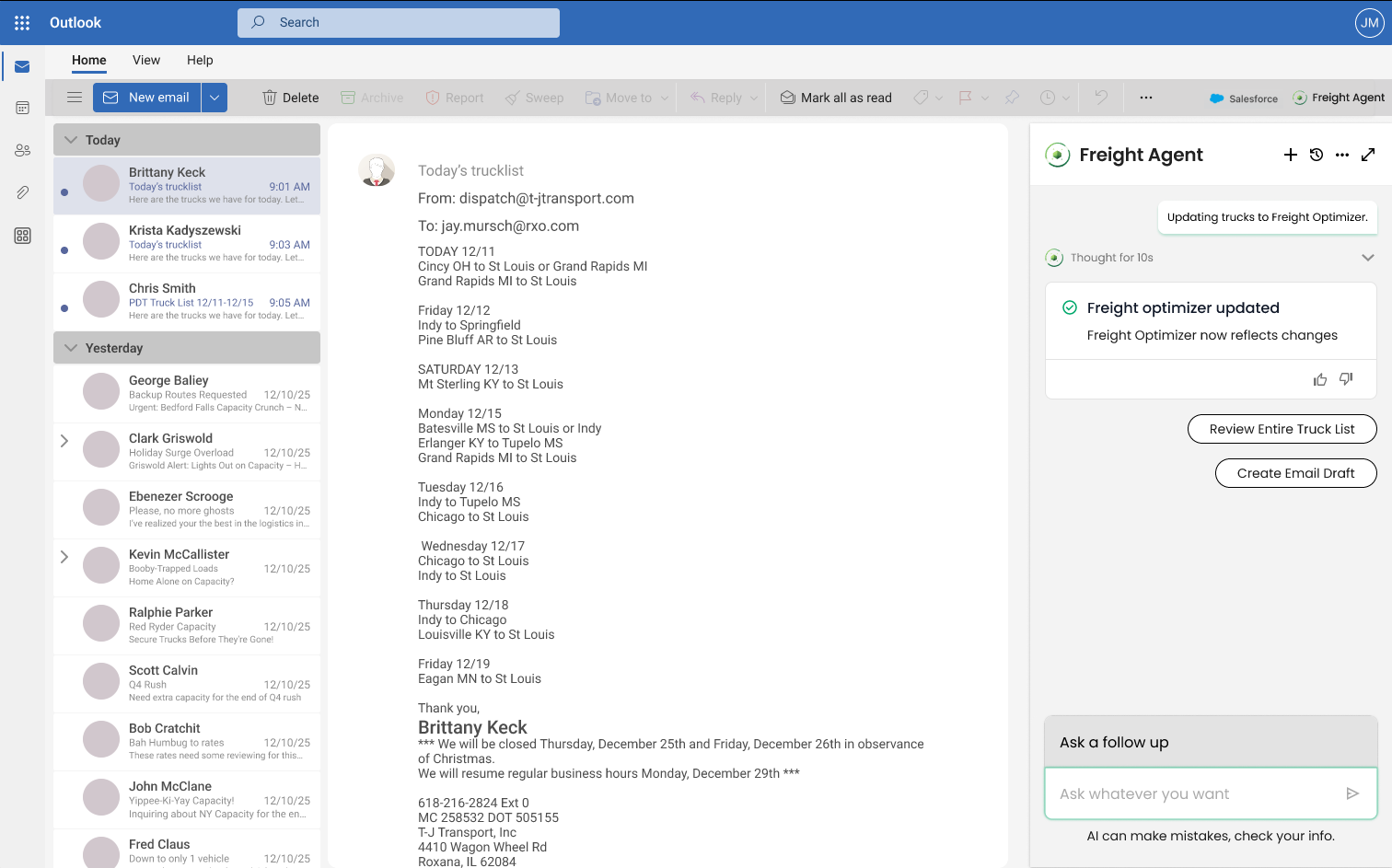Open the app launcher grid icon
Screen dimensions: 1392x868
[22, 23]
